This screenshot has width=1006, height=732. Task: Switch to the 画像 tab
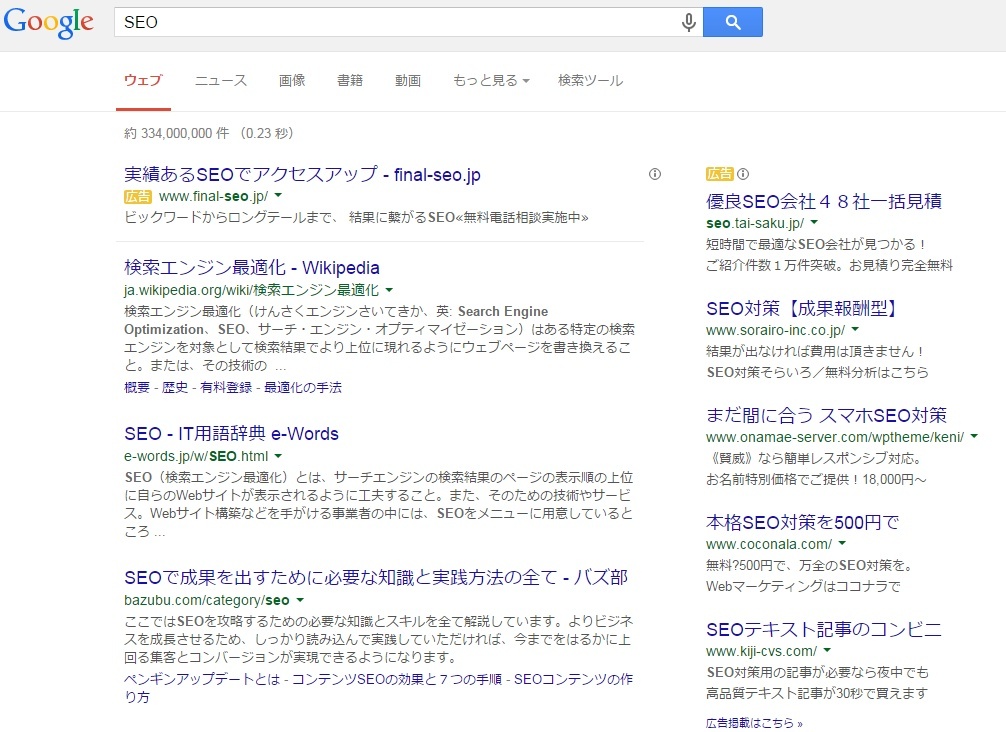tap(291, 81)
